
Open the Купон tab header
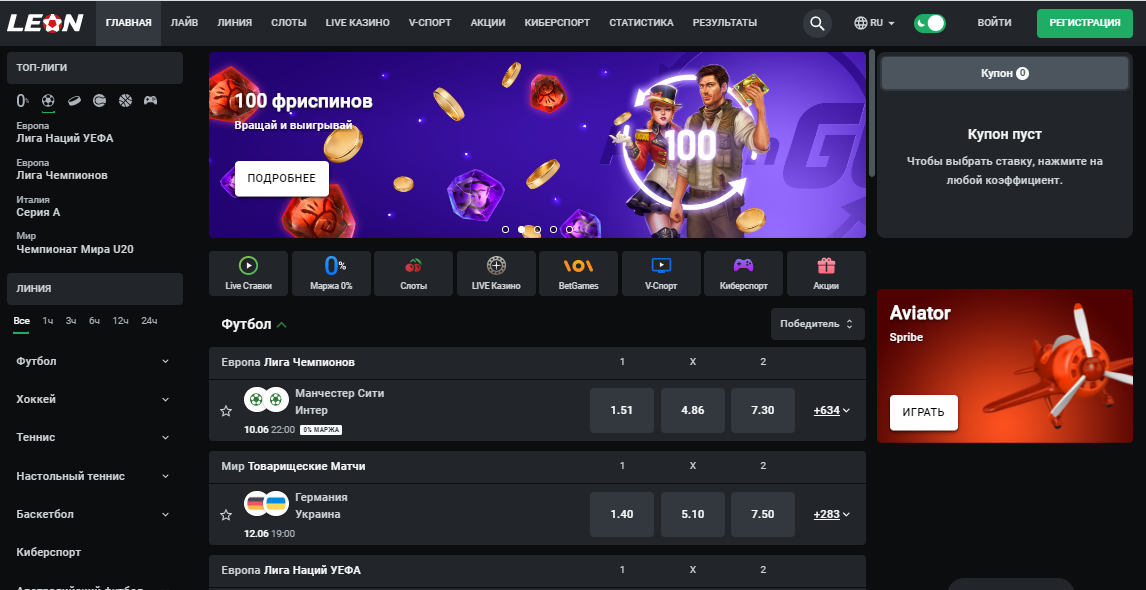(1005, 73)
